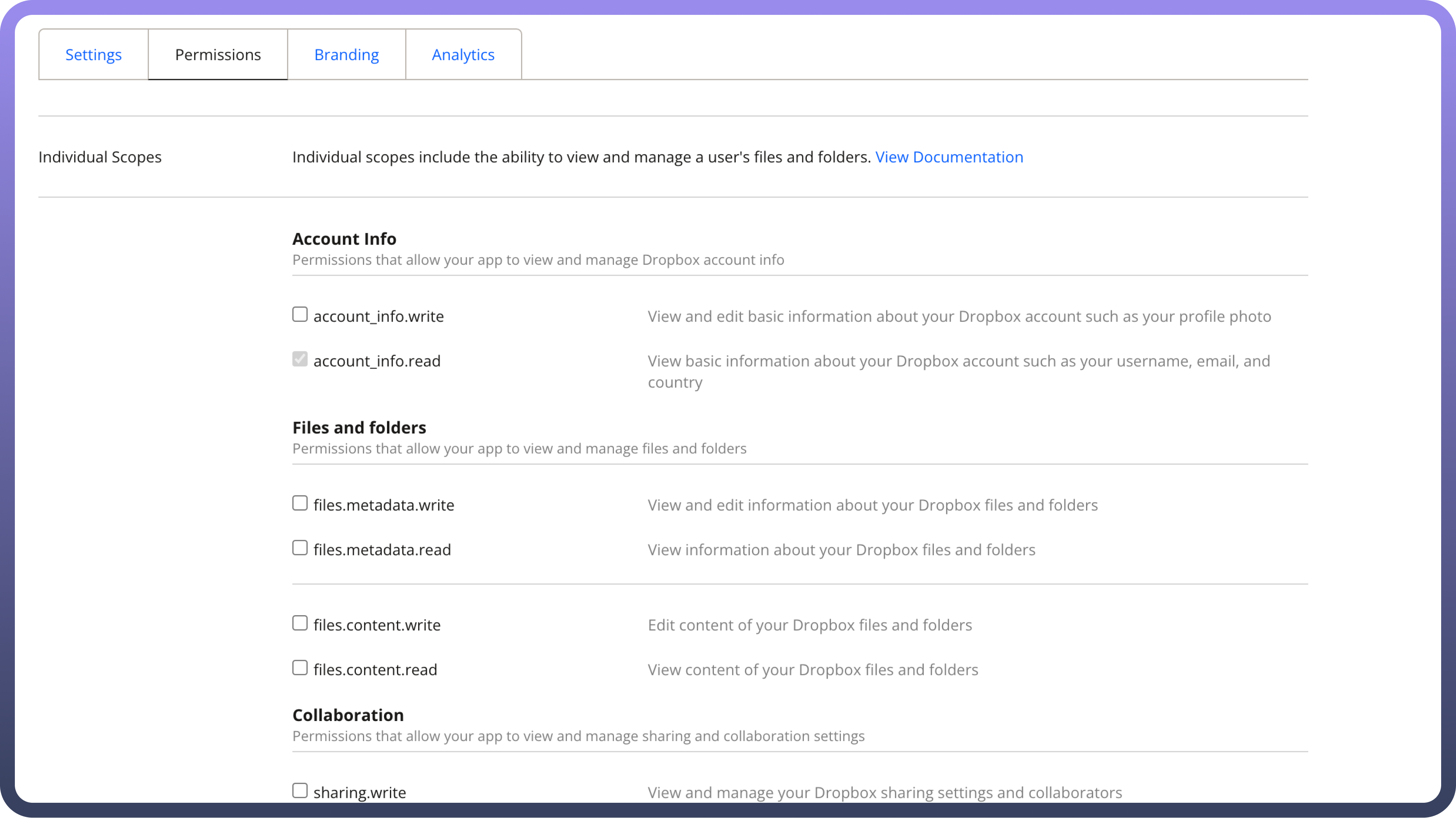Go to the Analytics tab

tap(463, 54)
